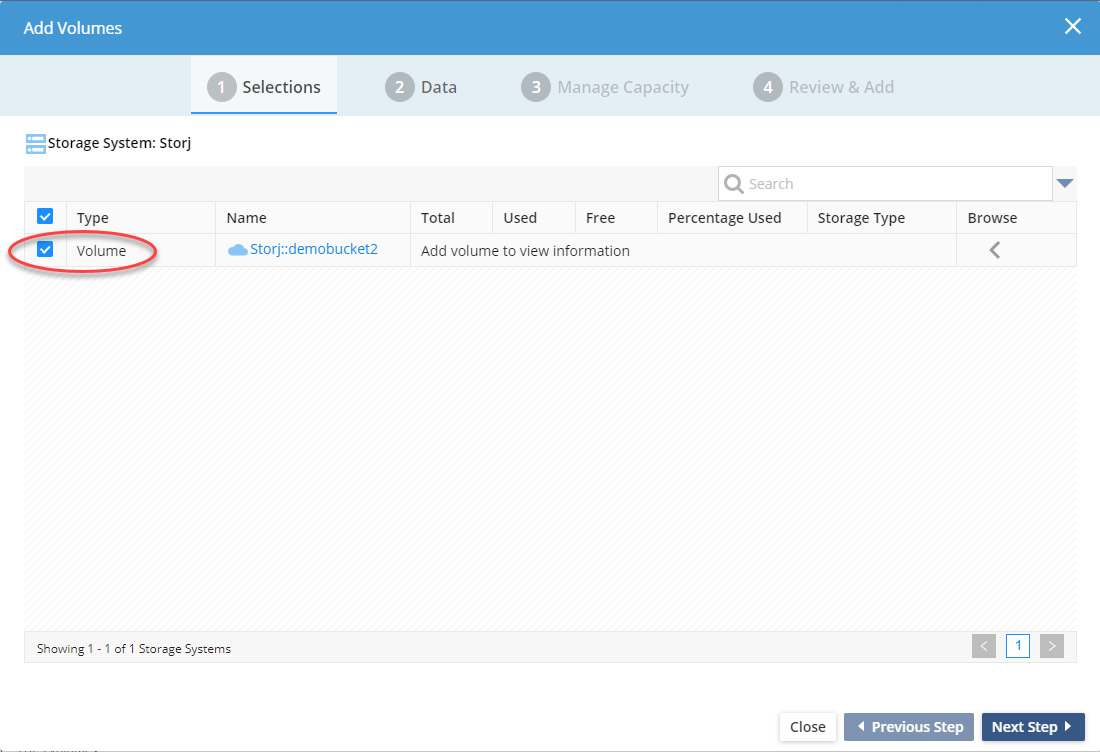Open the Storj::demobucket2 volume link
Viewport: 1100px width, 752px height.
(314, 249)
